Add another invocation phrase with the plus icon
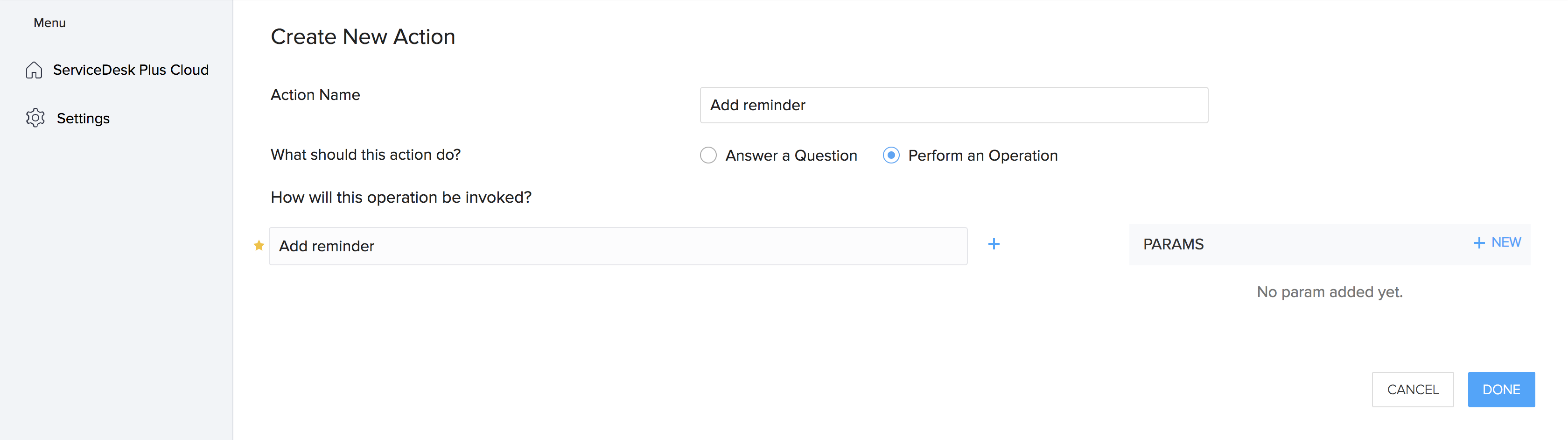 pyautogui.click(x=994, y=244)
